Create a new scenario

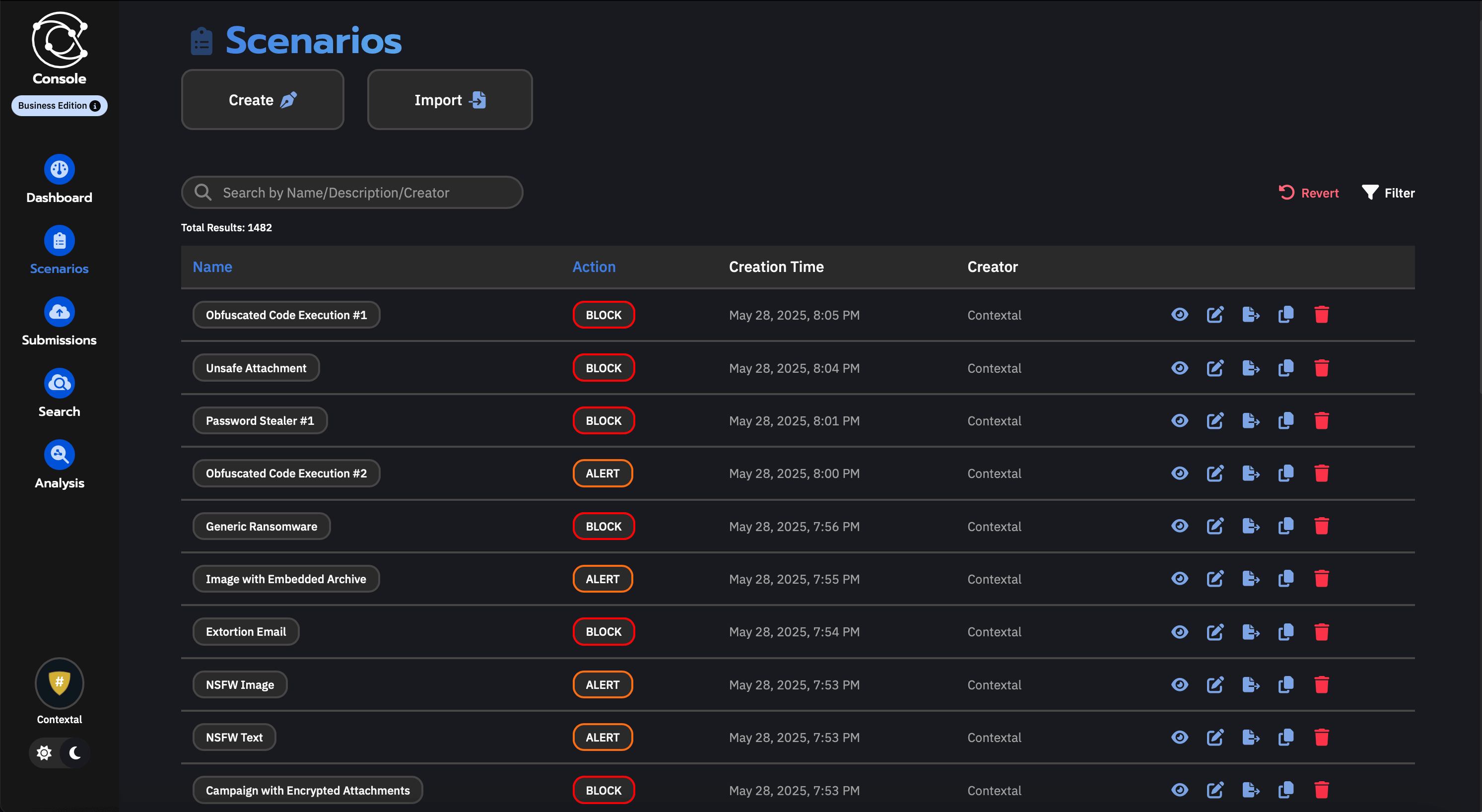[x=263, y=99]
